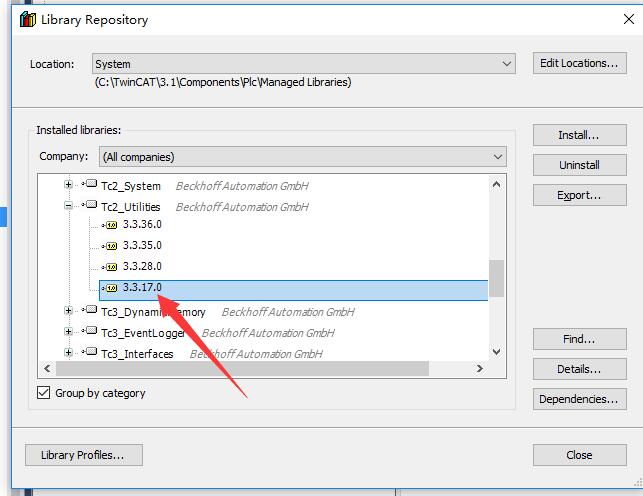The image size is (643, 496).
Task: Click the horizontal scrollbar thumb
Action: point(242,369)
